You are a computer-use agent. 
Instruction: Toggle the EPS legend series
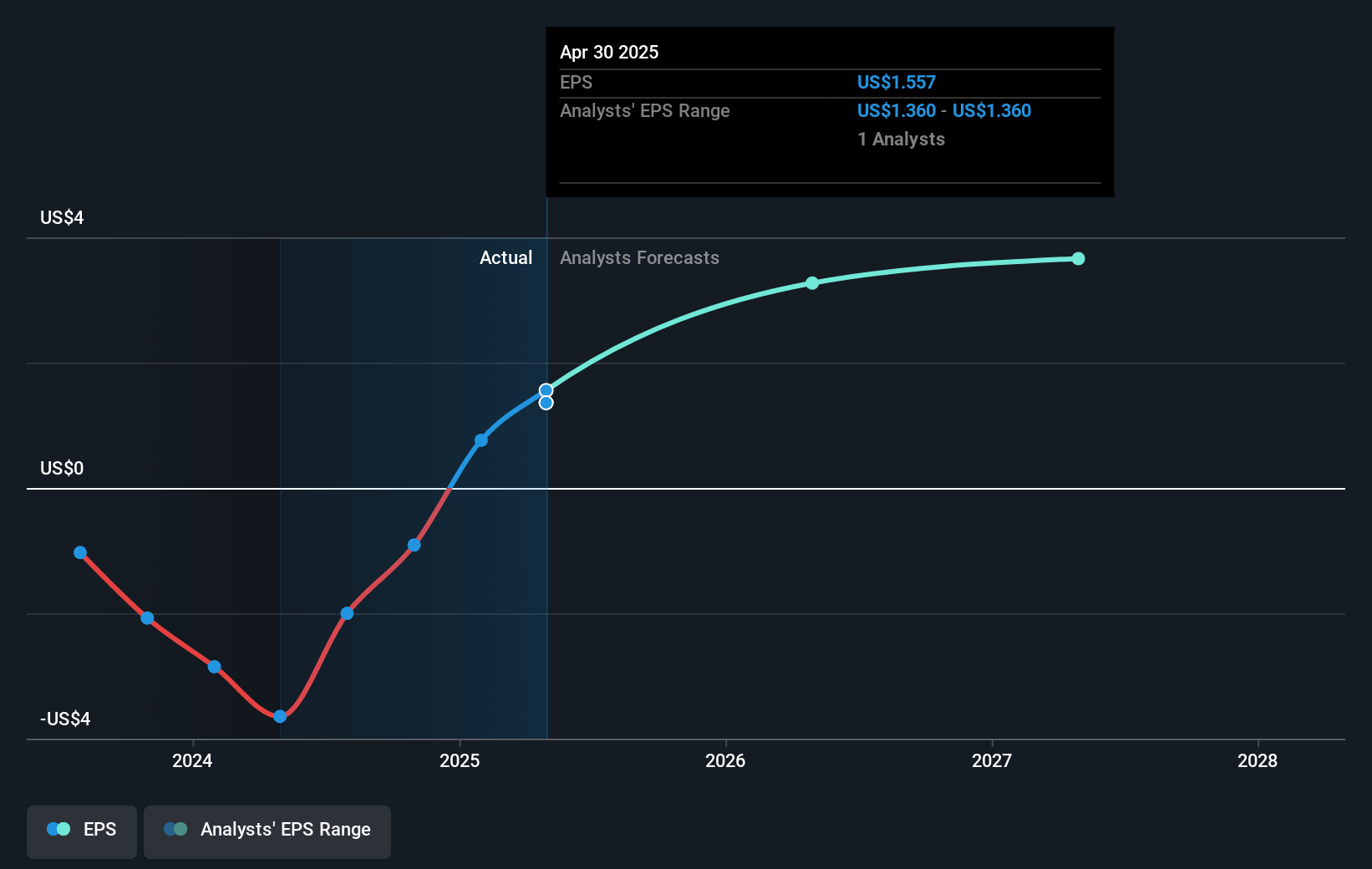pyautogui.click(x=82, y=831)
